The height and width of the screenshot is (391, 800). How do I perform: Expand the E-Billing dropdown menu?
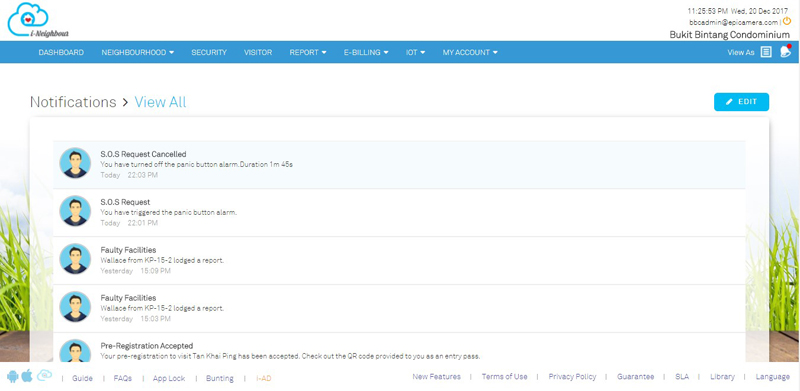(x=366, y=53)
